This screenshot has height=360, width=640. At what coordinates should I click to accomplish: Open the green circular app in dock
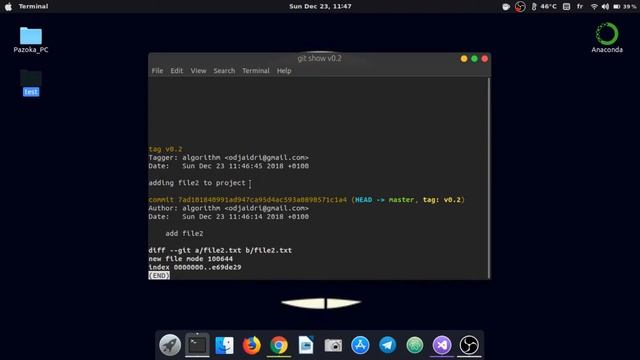pyautogui.click(x=415, y=345)
